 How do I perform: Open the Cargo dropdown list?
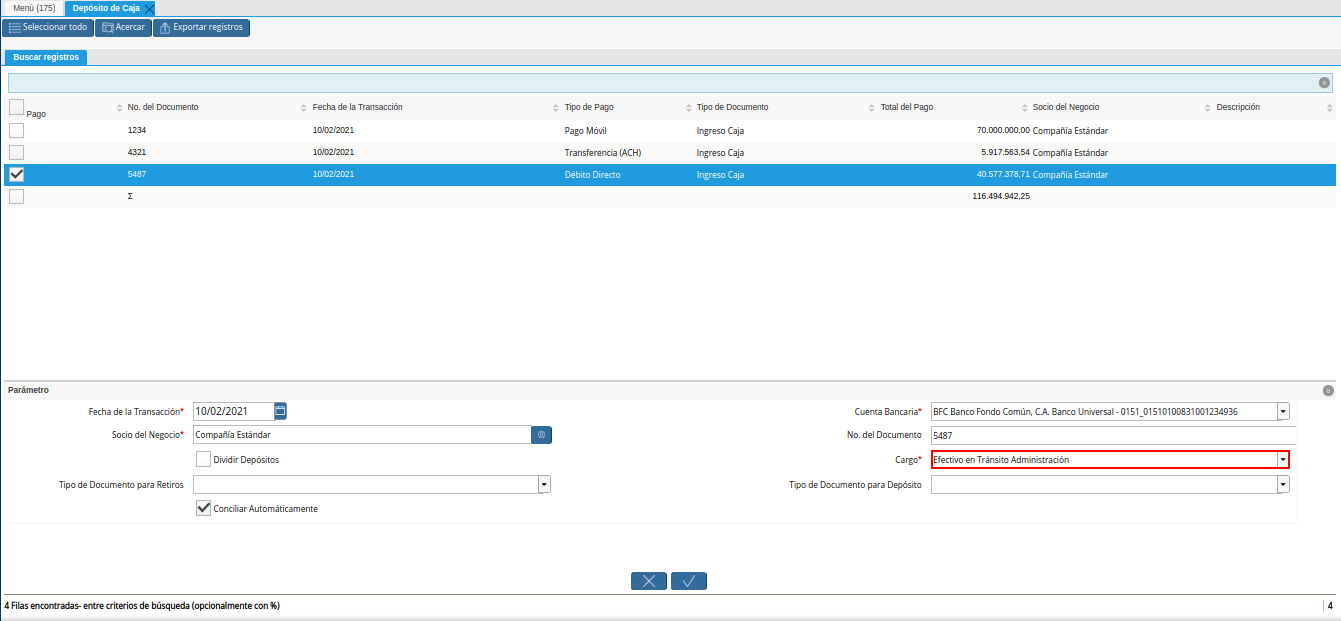(x=1283, y=460)
